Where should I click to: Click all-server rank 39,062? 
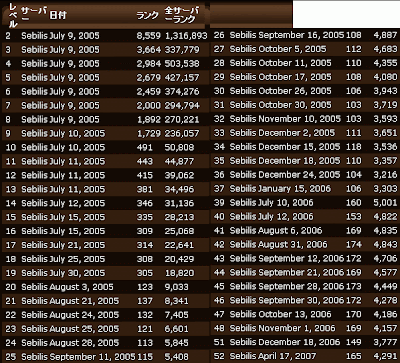tap(179, 176)
